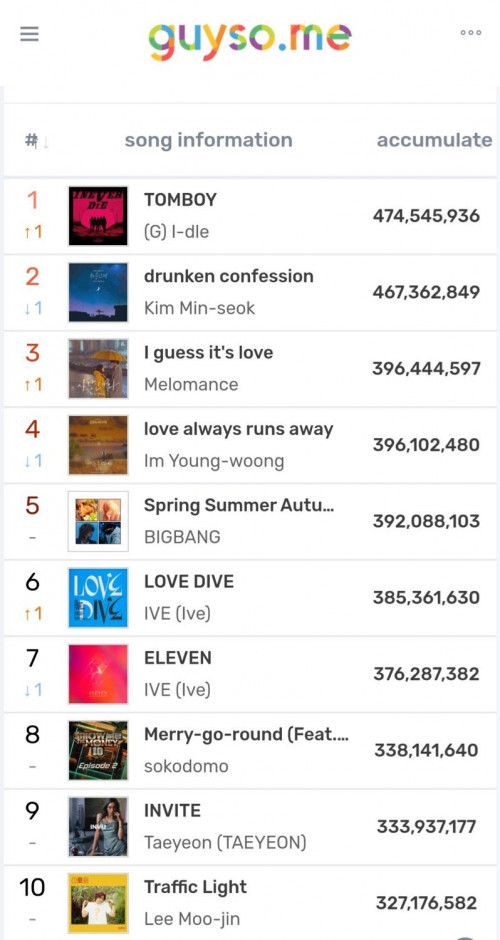The height and width of the screenshot is (940, 500).
Task: Click the accumulate column header
Action: 434,140
